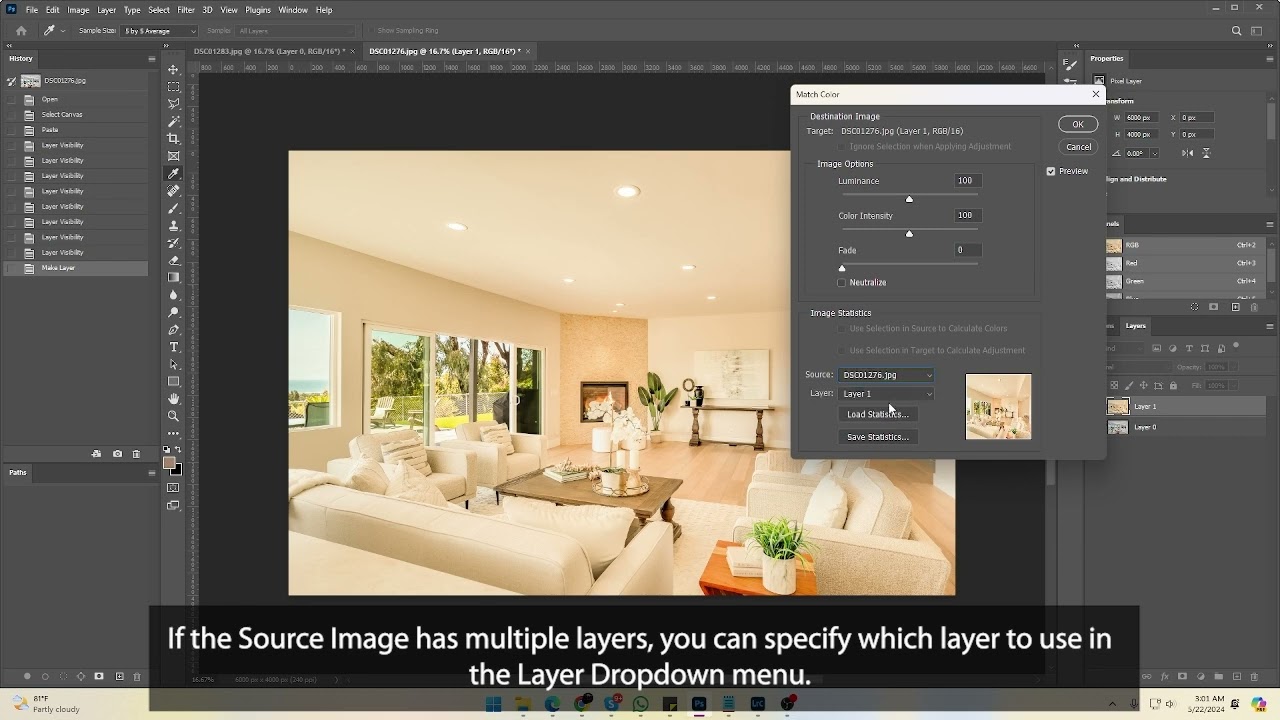
Task: Open the Image menu
Action: (x=78, y=10)
